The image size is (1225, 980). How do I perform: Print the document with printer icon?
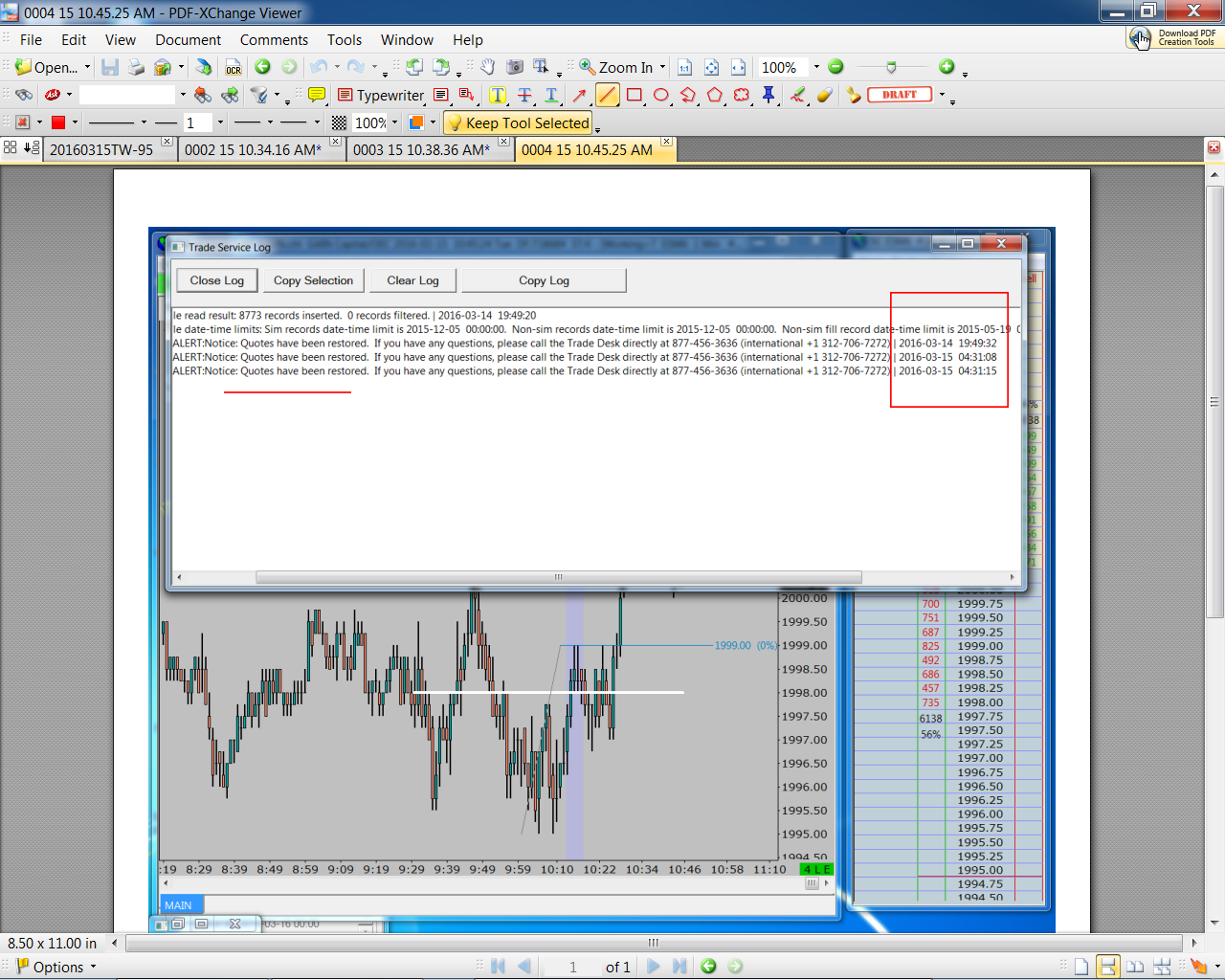pyautogui.click(x=136, y=67)
